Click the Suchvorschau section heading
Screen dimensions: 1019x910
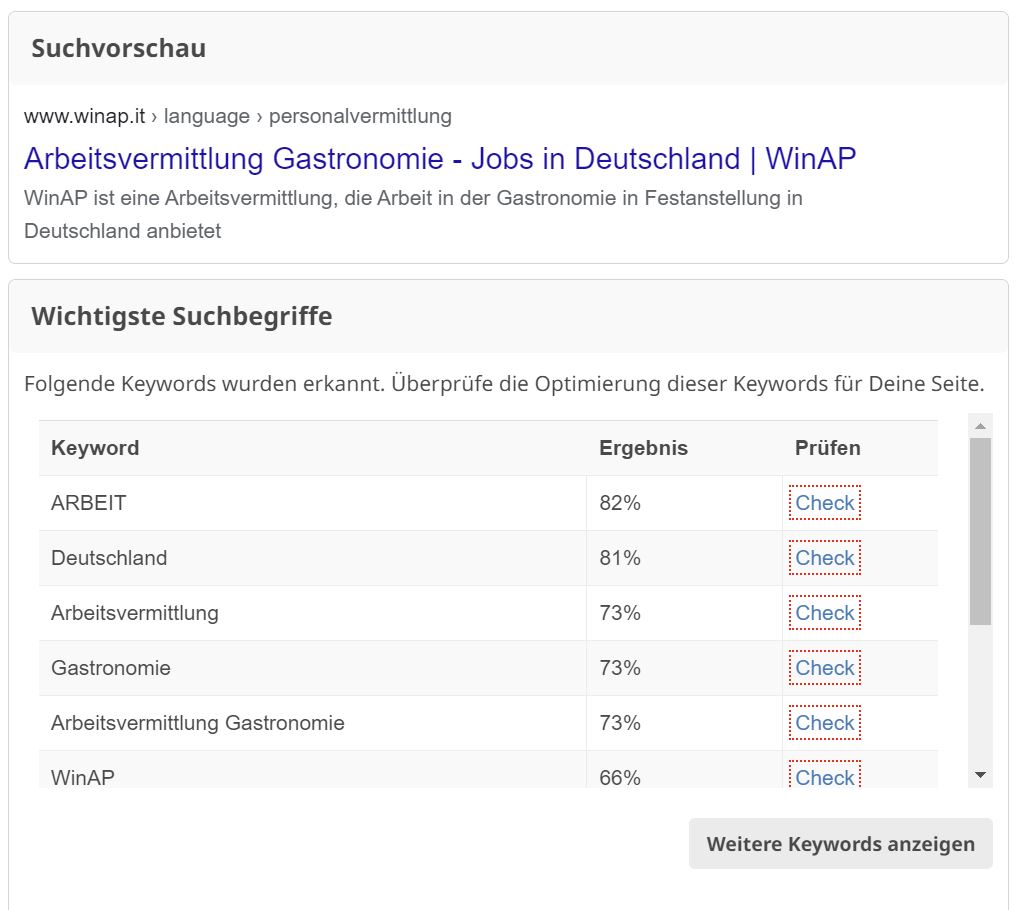tap(119, 48)
